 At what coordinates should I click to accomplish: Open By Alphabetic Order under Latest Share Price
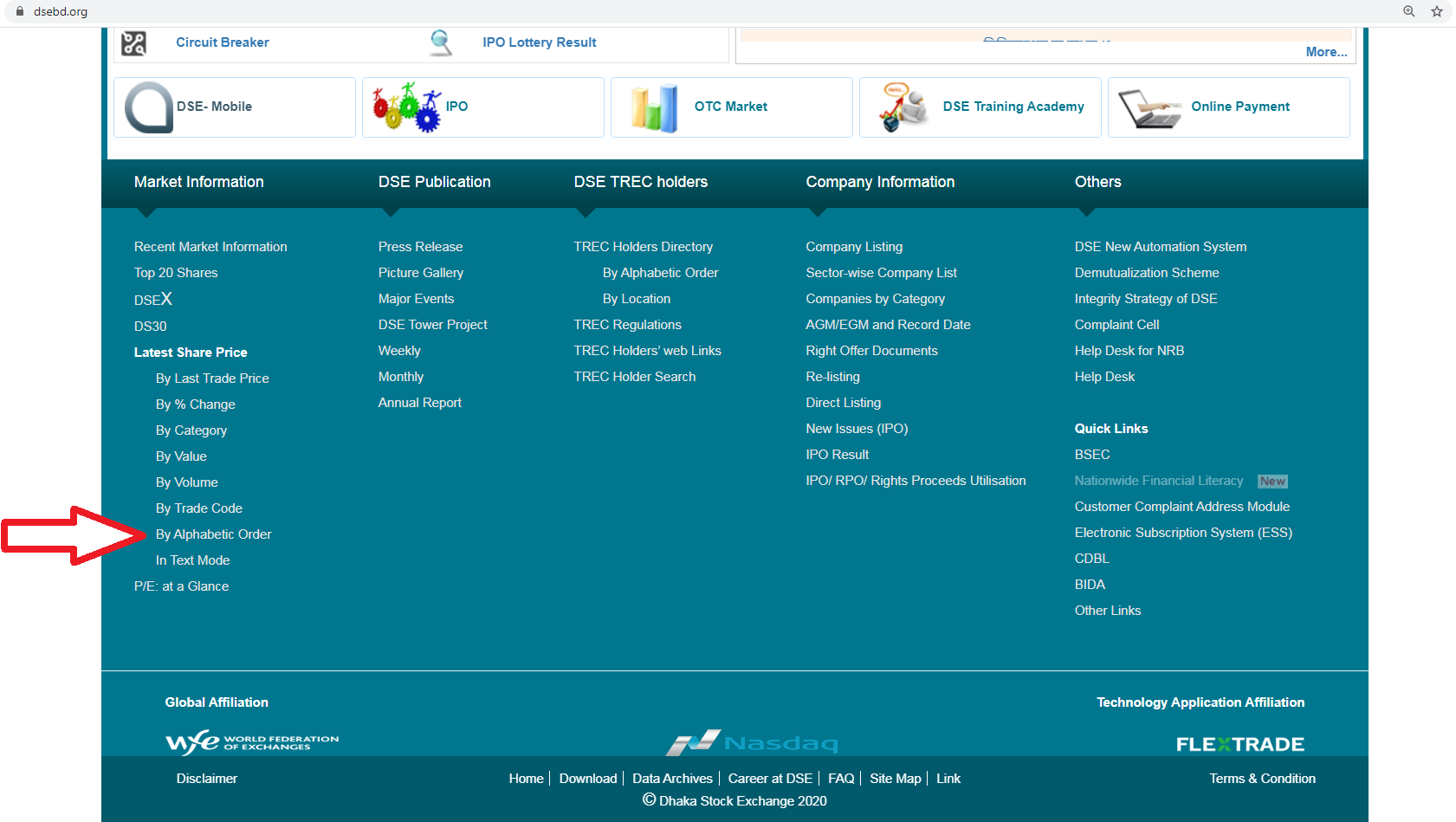coord(214,534)
